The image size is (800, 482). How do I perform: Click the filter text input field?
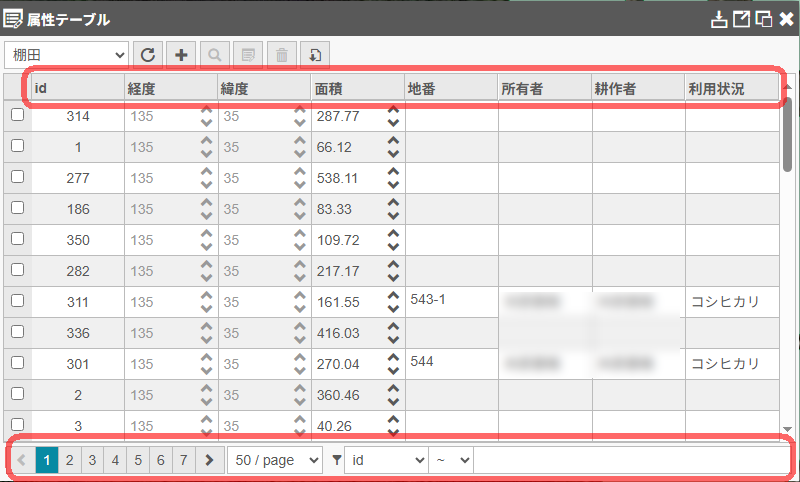click(x=632, y=460)
